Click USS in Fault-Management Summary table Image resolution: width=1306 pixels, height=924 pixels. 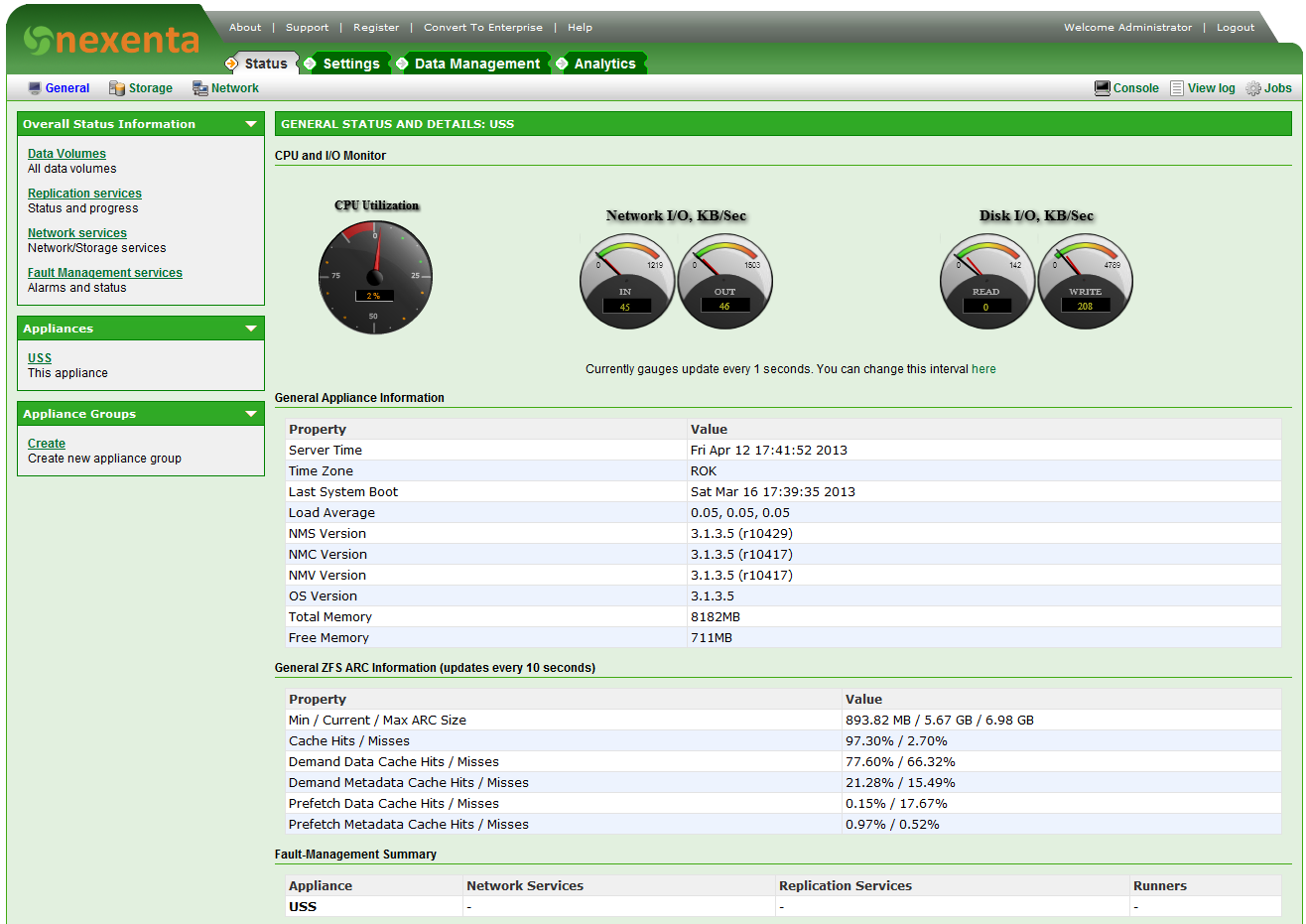(303, 907)
